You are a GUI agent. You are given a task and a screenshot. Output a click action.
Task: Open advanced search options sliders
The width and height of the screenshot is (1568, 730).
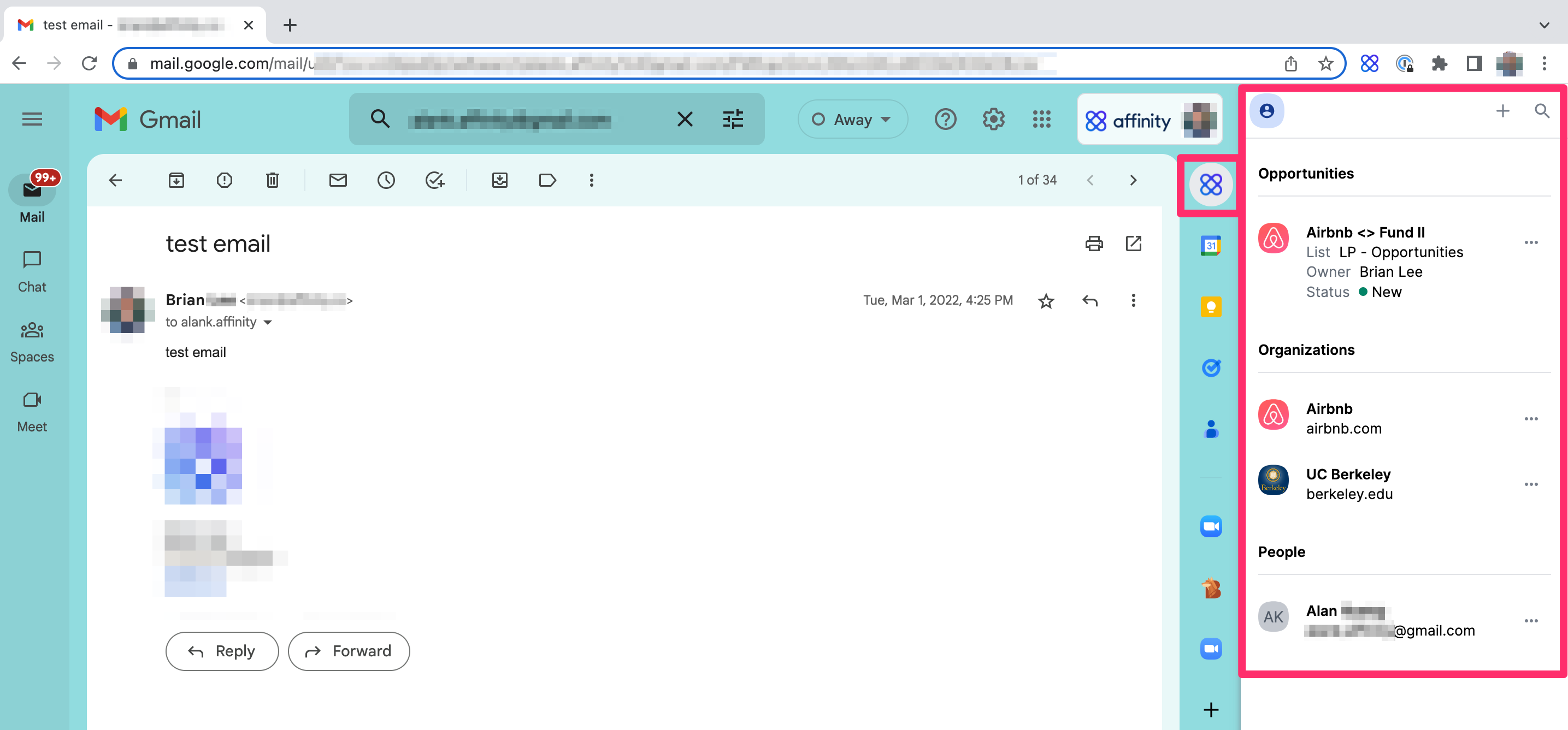coord(733,119)
